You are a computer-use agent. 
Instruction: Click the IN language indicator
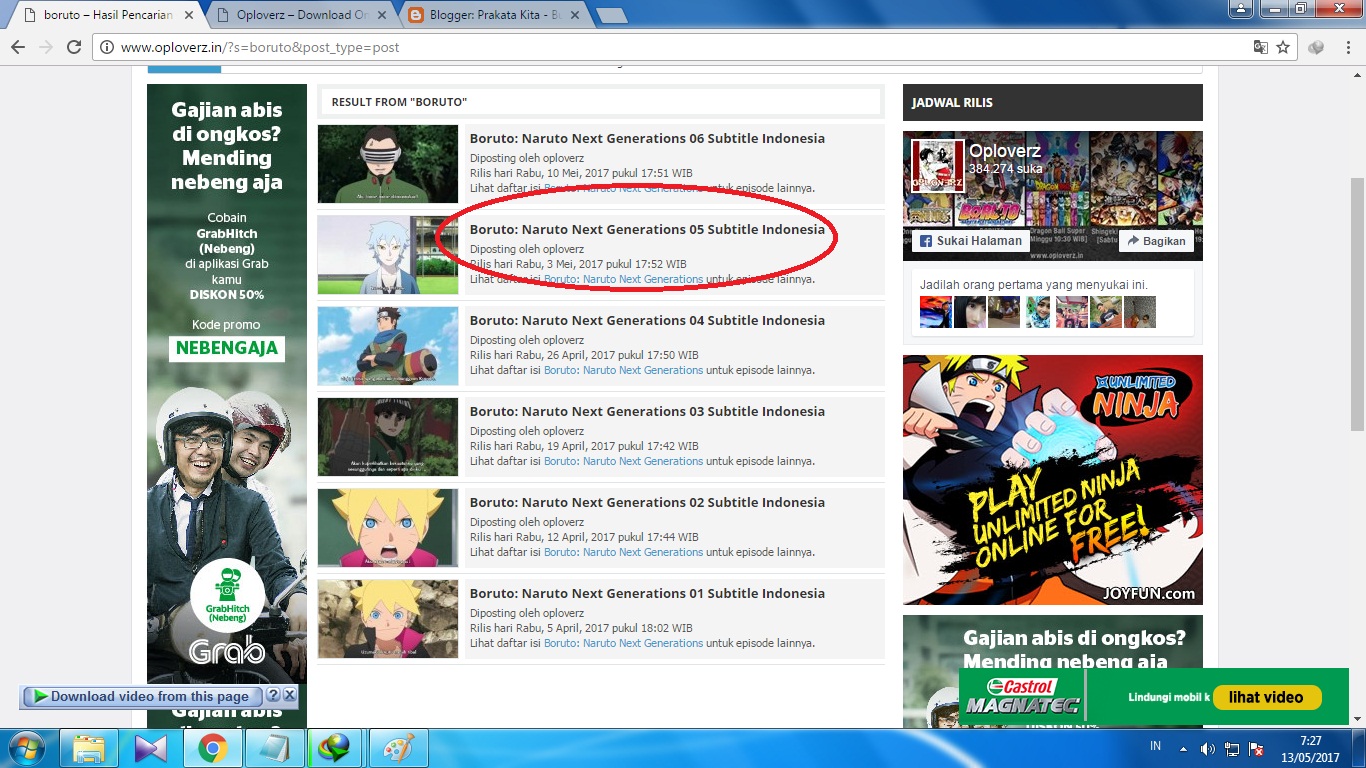pos(1156,747)
